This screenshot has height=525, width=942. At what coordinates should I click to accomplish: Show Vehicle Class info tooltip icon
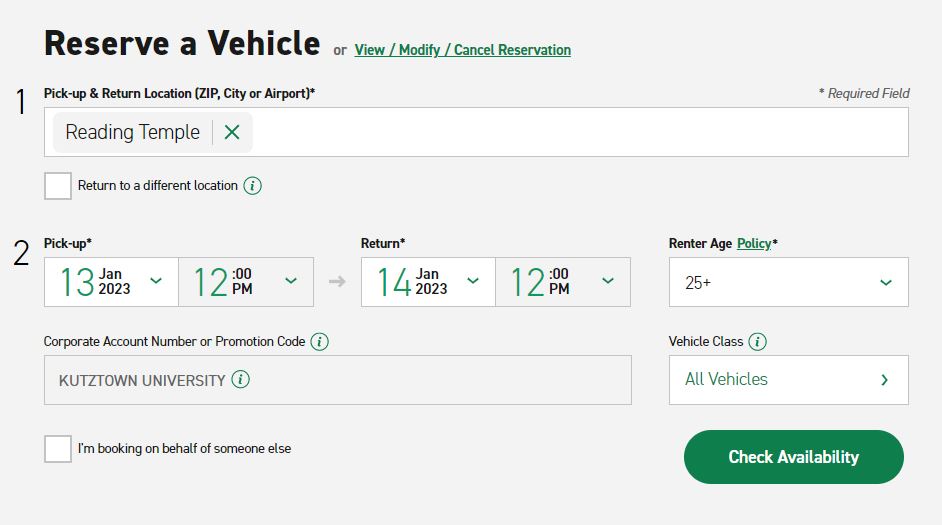[757, 342]
